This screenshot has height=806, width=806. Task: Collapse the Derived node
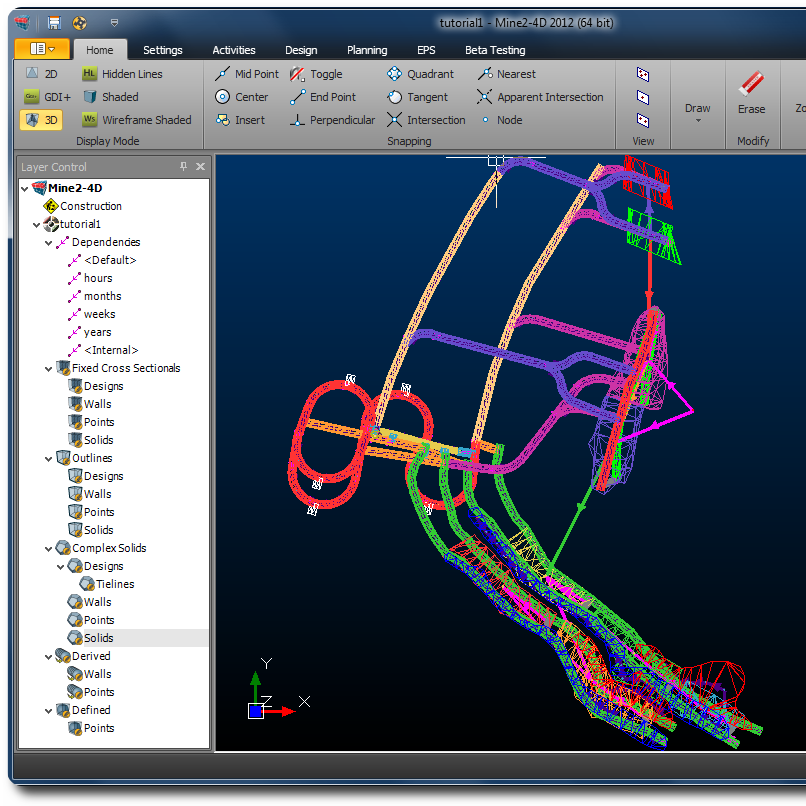point(48,656)
